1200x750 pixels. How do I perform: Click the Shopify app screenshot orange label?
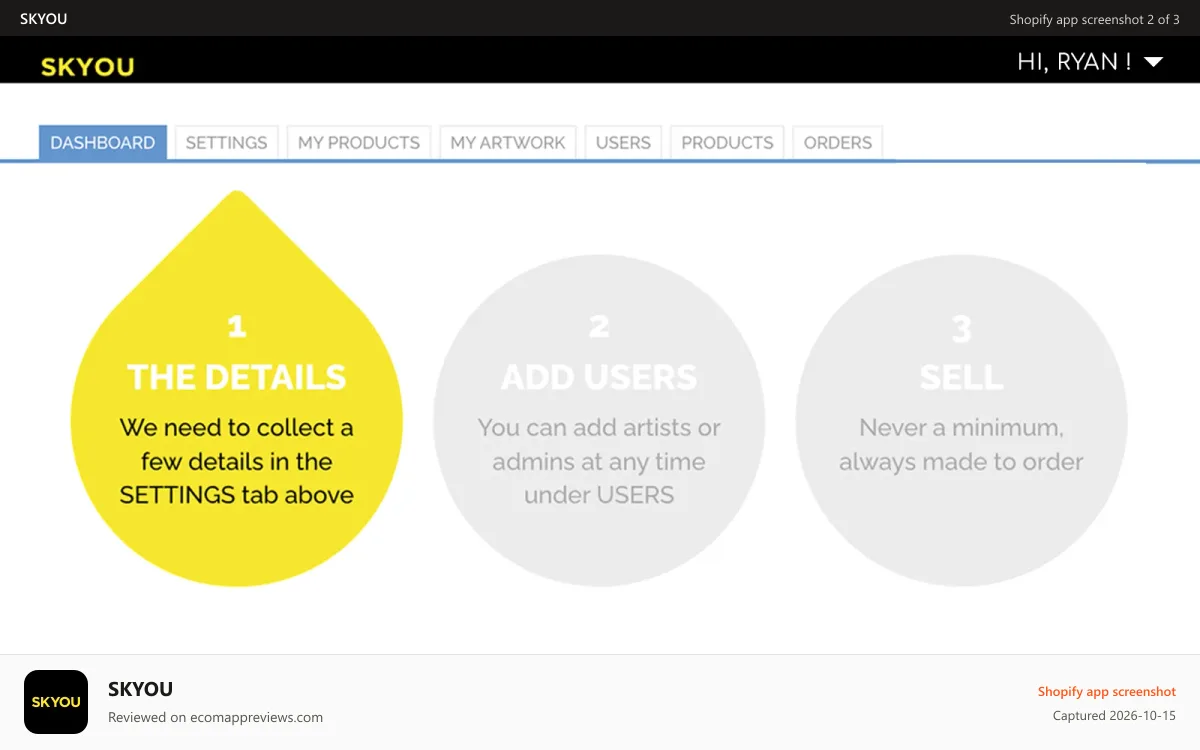point(1107,691)
